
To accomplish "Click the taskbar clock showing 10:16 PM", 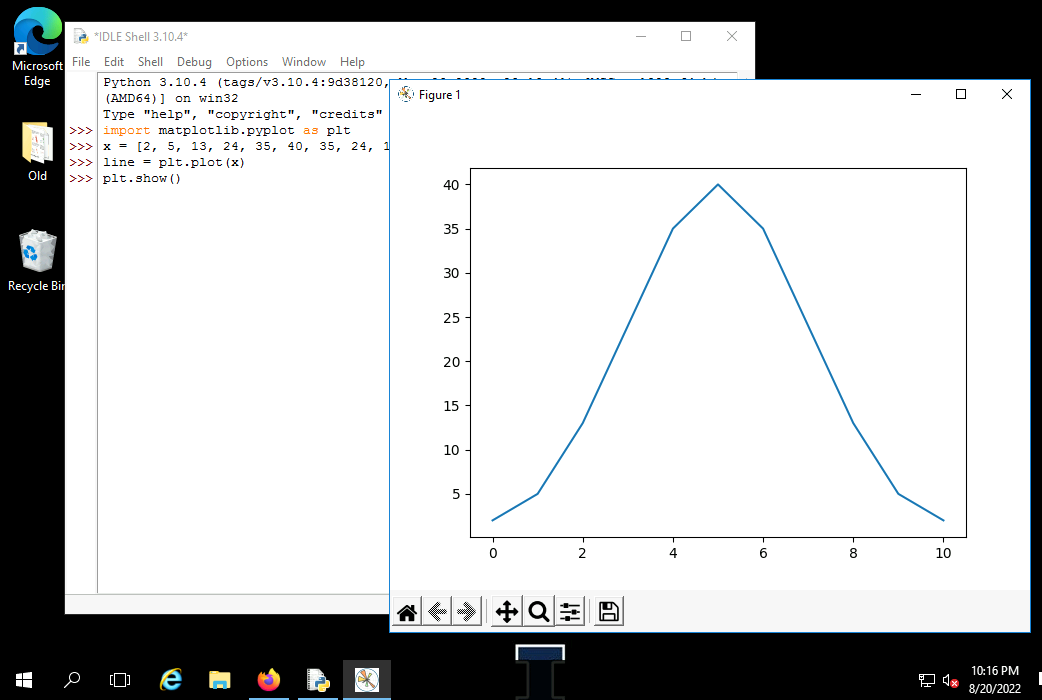I will click(995, 680).
